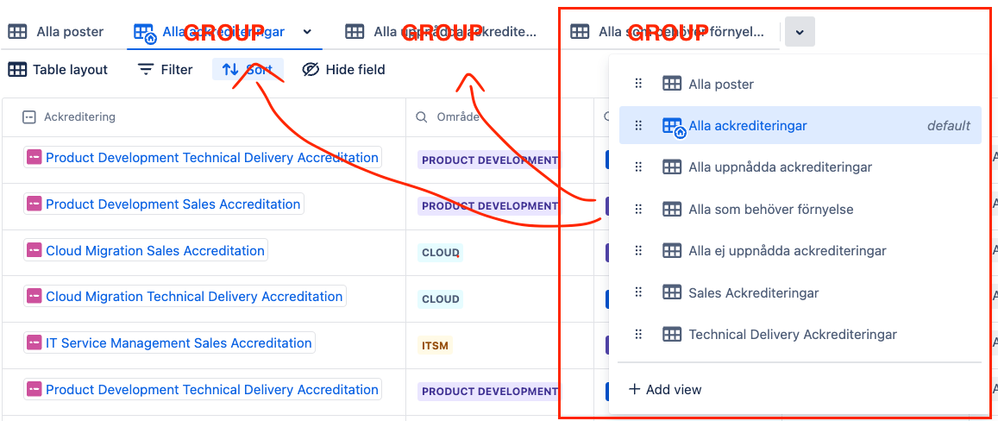
Task: Open IT Service Management Sales Accreditation record
Action: [169, 343]
